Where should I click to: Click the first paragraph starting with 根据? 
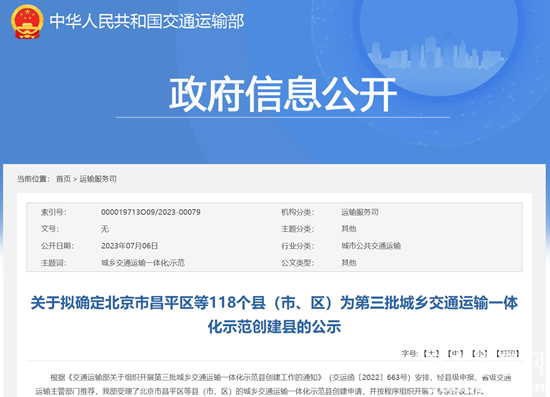[274, 384]
